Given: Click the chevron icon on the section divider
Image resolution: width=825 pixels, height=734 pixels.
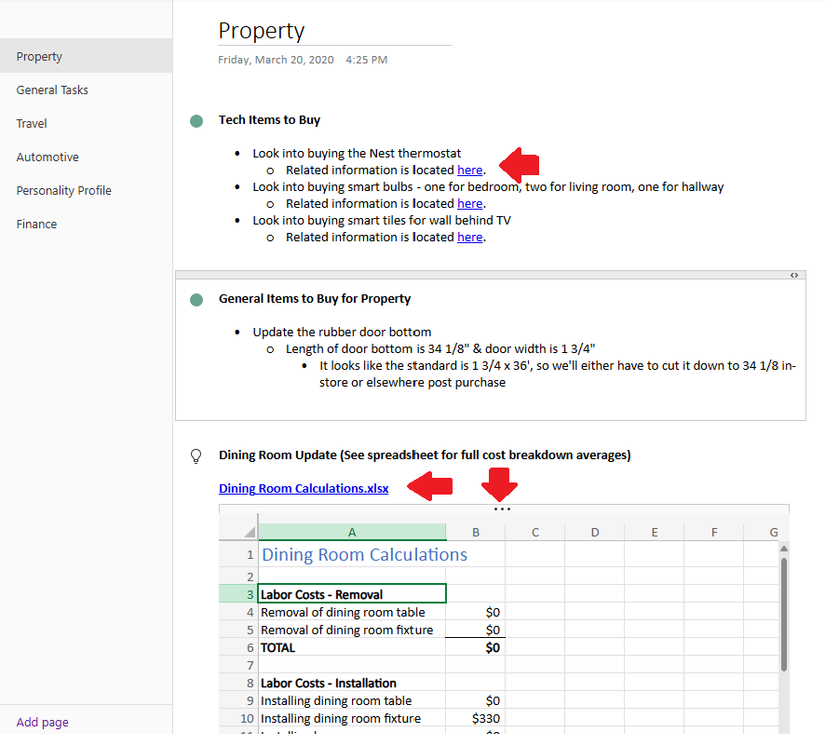Looking at the screenshot, I should pyautogui.click(x=793, y=274).
